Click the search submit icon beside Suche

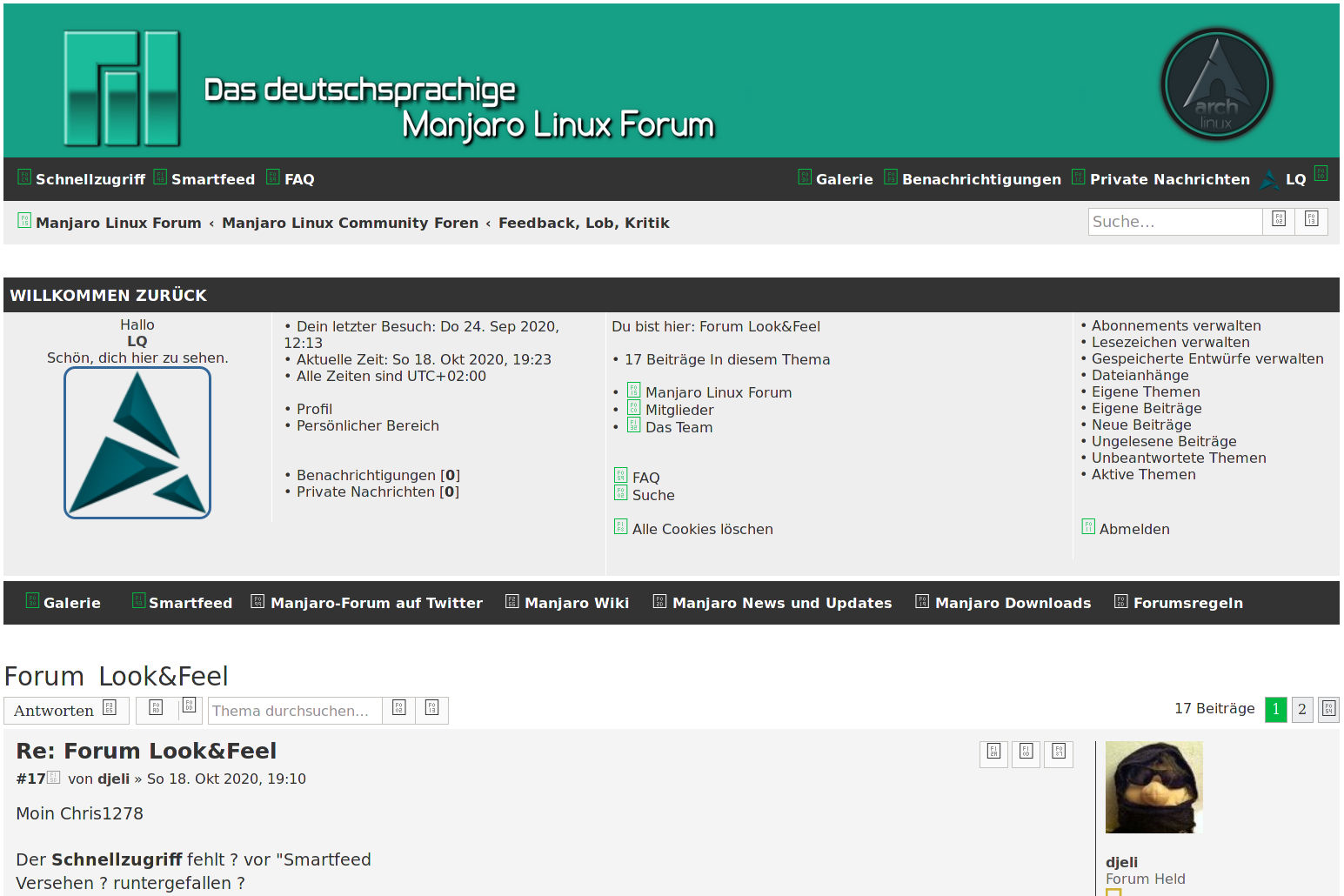[1279, 221]
